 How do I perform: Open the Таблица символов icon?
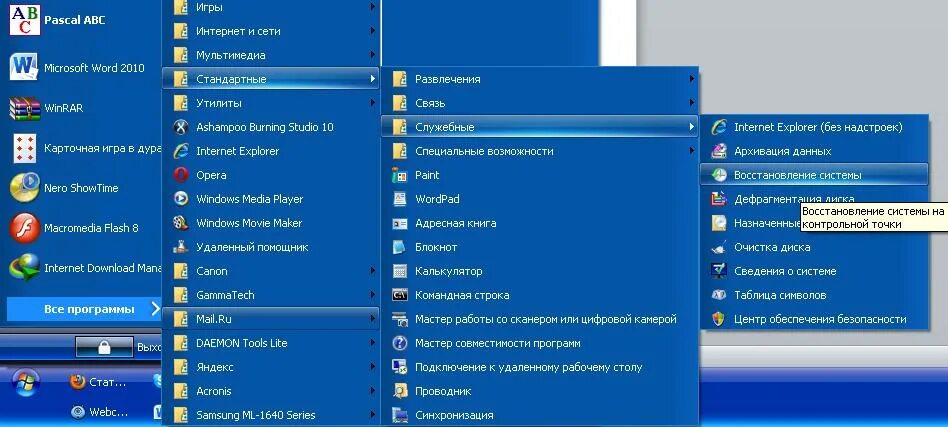coord(719,295)
